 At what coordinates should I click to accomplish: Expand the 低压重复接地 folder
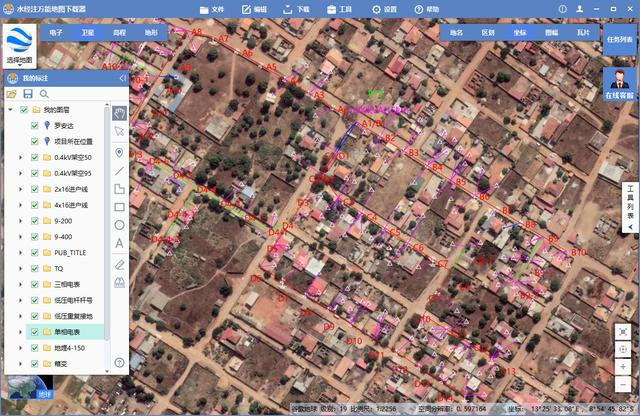coord(21,316)
